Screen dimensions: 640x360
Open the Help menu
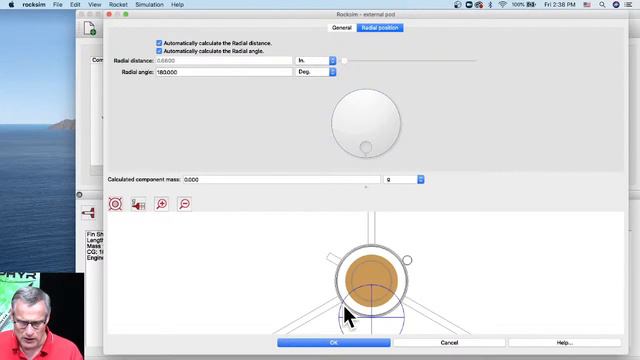tap(177, 4)
